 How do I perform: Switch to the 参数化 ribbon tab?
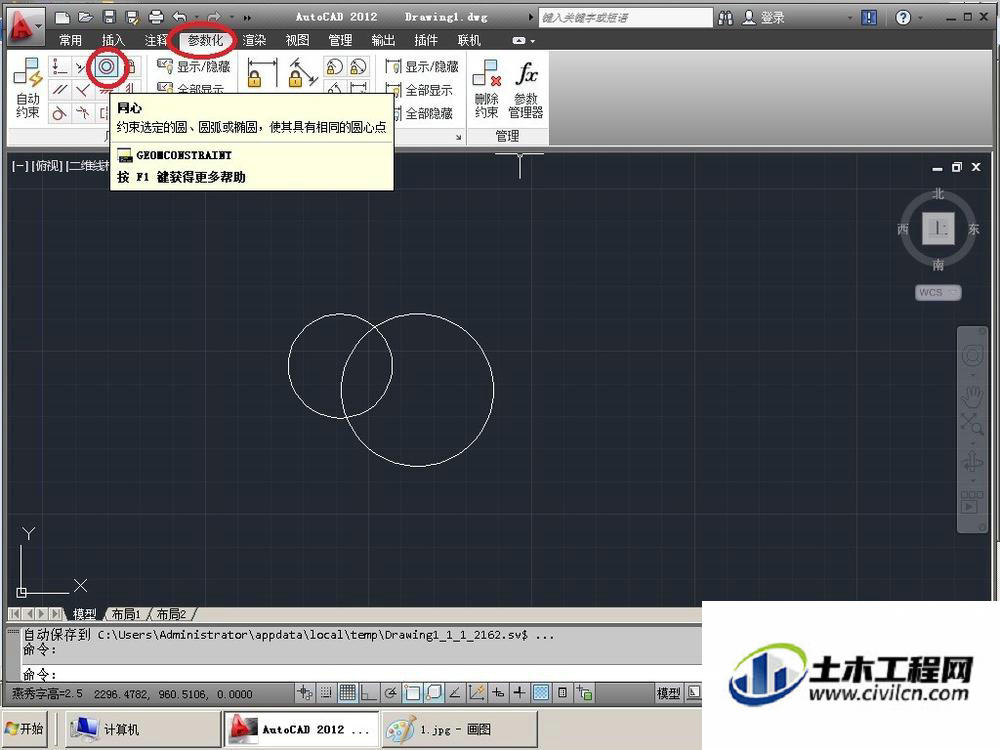coord(205,40)
